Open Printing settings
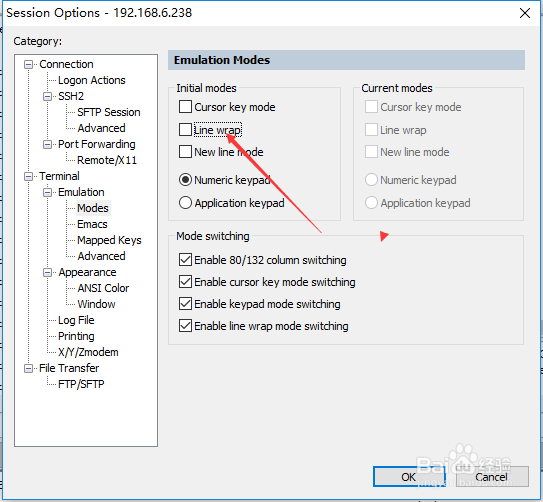This screenshot has width=543, height=502. (76, 336)
